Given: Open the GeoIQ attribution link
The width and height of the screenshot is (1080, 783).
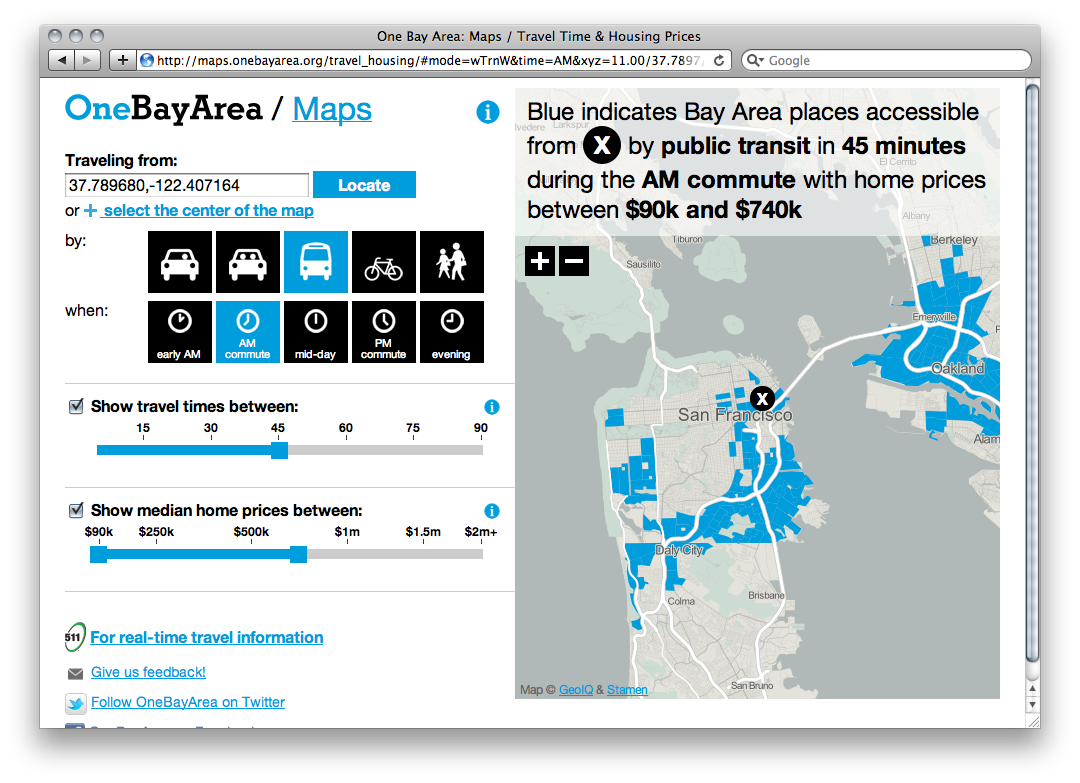Looking at the screenshot, I should [x=575, y=689].
